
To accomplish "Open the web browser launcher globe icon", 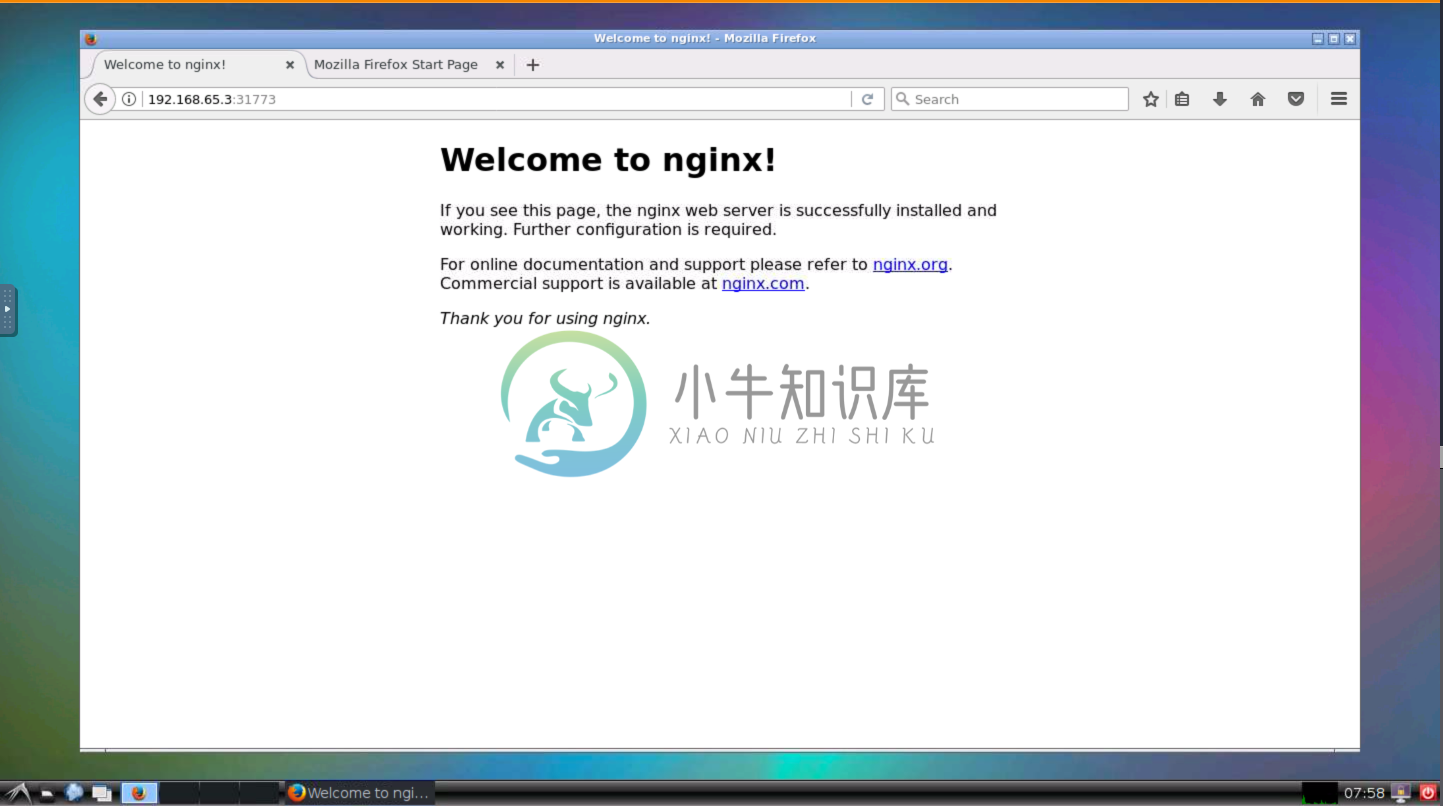I will click(74, 793).
